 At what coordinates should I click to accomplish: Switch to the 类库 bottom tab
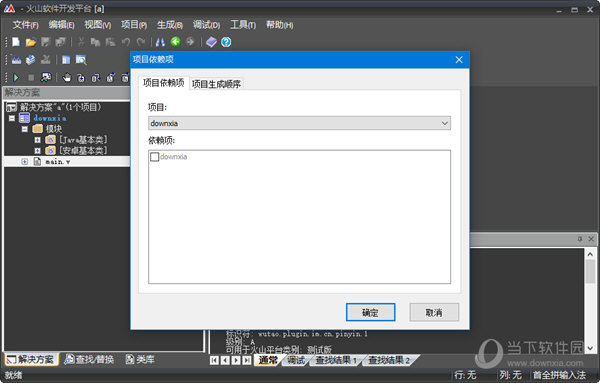(140, 359)
